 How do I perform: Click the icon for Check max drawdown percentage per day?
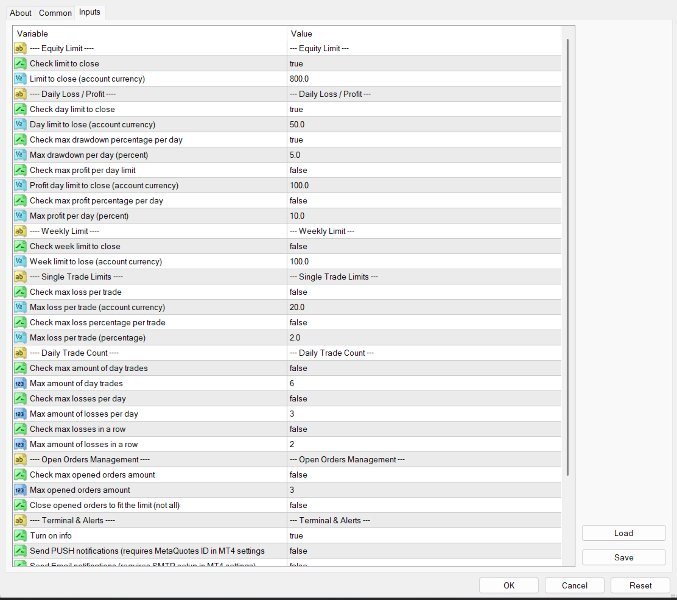20,139
